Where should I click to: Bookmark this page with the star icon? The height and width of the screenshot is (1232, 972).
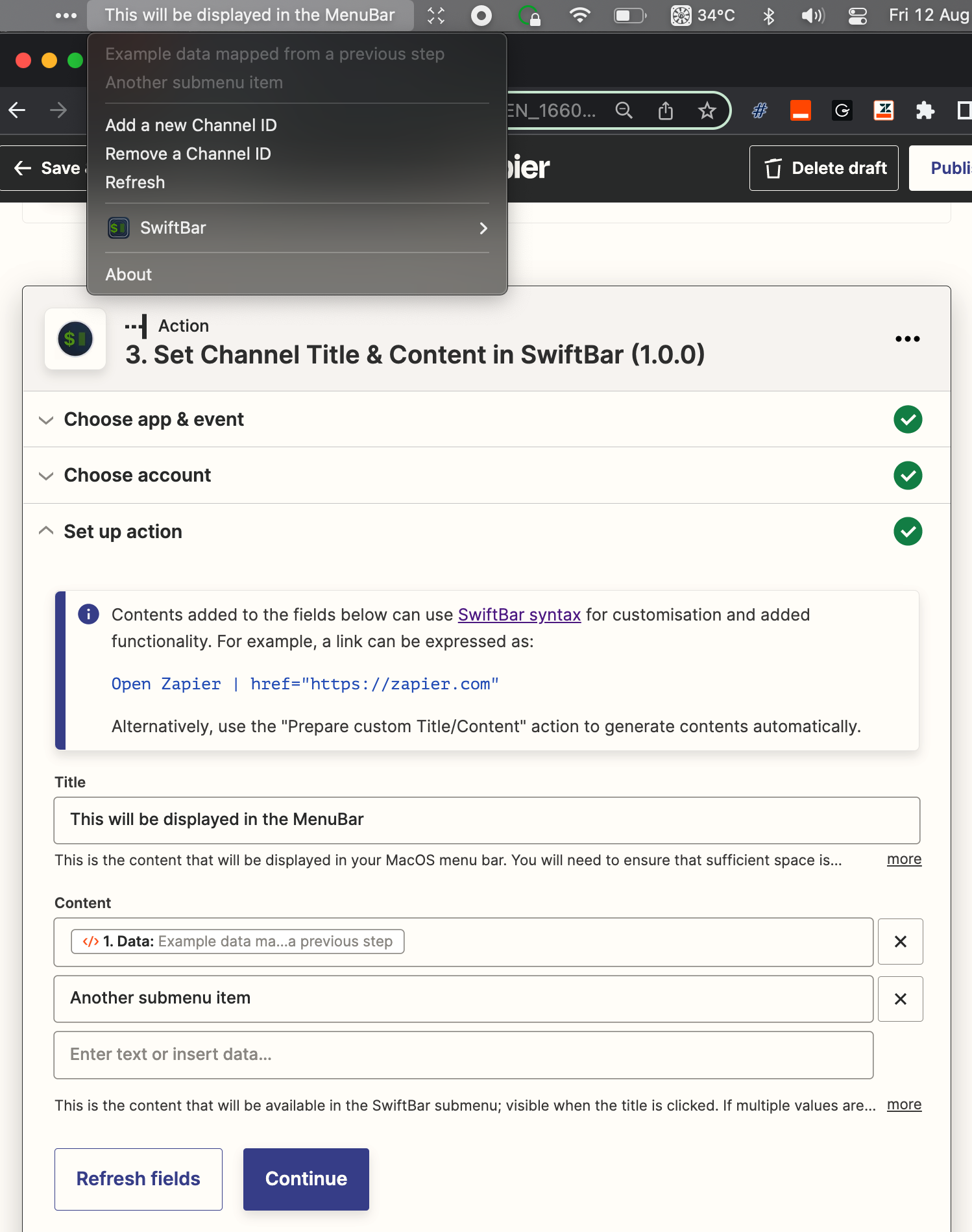[x=707, y=110]
